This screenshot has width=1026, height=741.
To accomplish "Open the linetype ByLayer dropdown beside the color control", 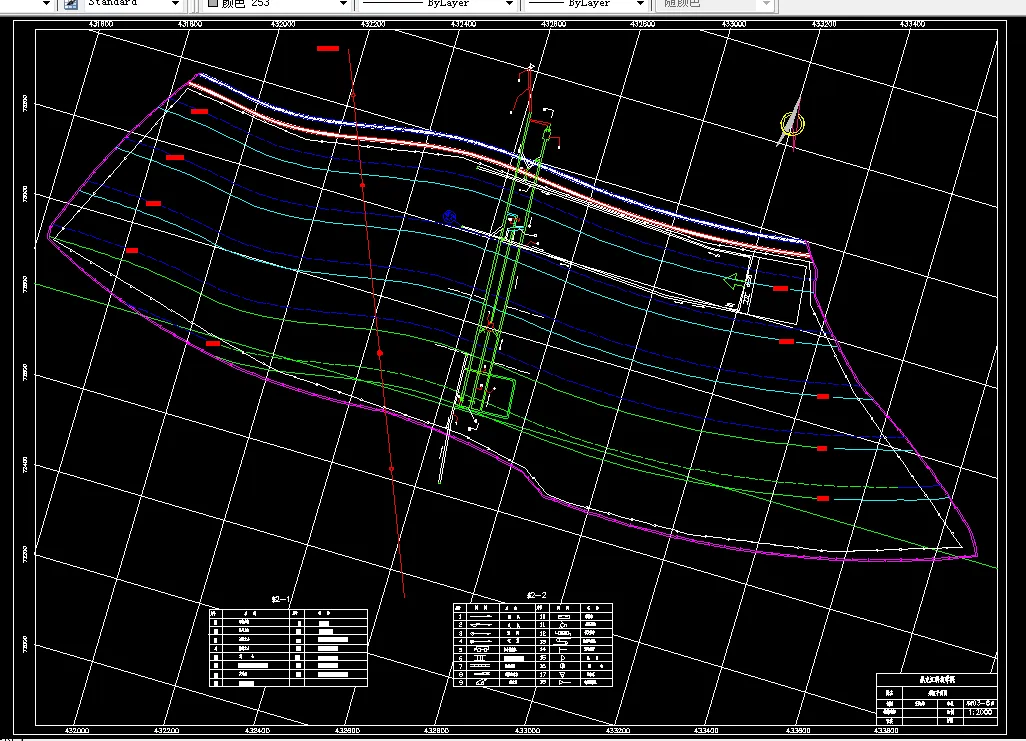I will pos(509,4).
